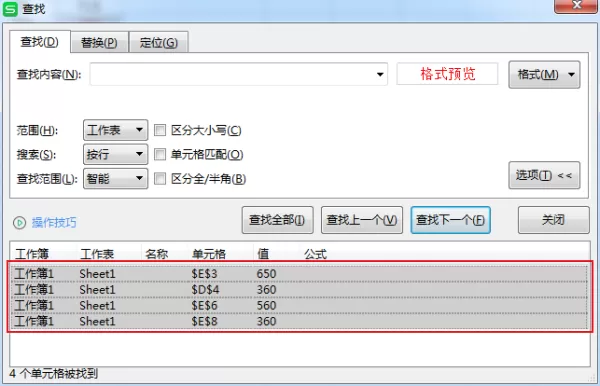The image size is (600, 386).
Task: Focus the 查找内容(N) input field
Action: tap(239, 74)
